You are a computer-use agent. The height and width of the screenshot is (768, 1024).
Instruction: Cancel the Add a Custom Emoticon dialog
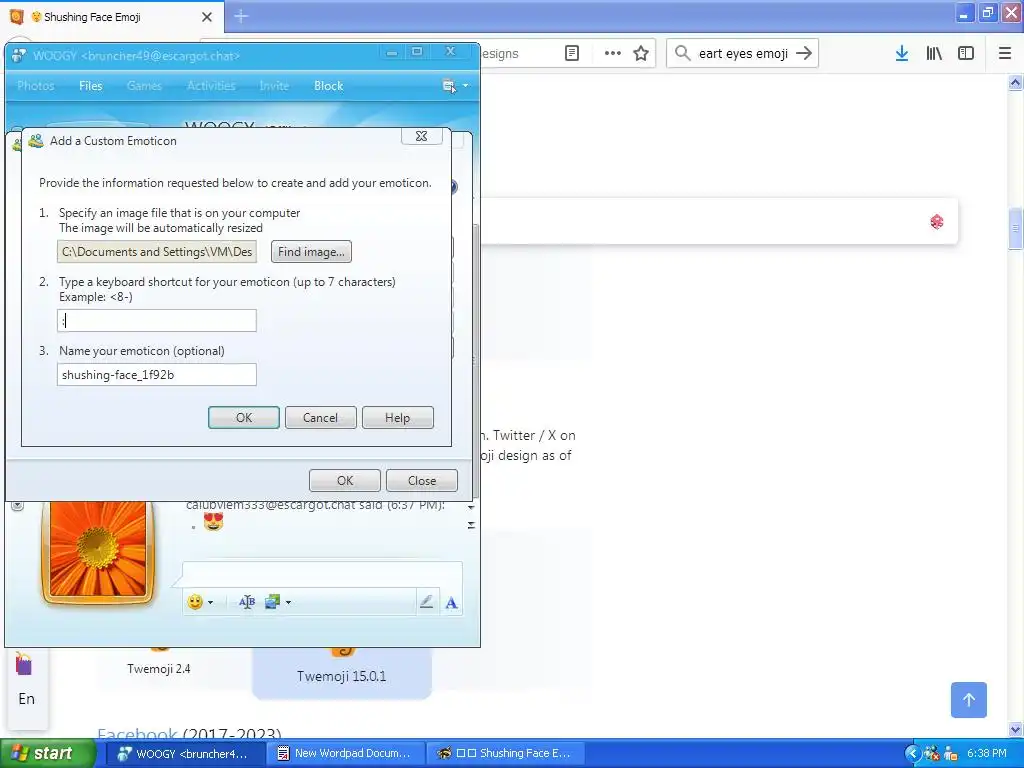pos(320,418)
